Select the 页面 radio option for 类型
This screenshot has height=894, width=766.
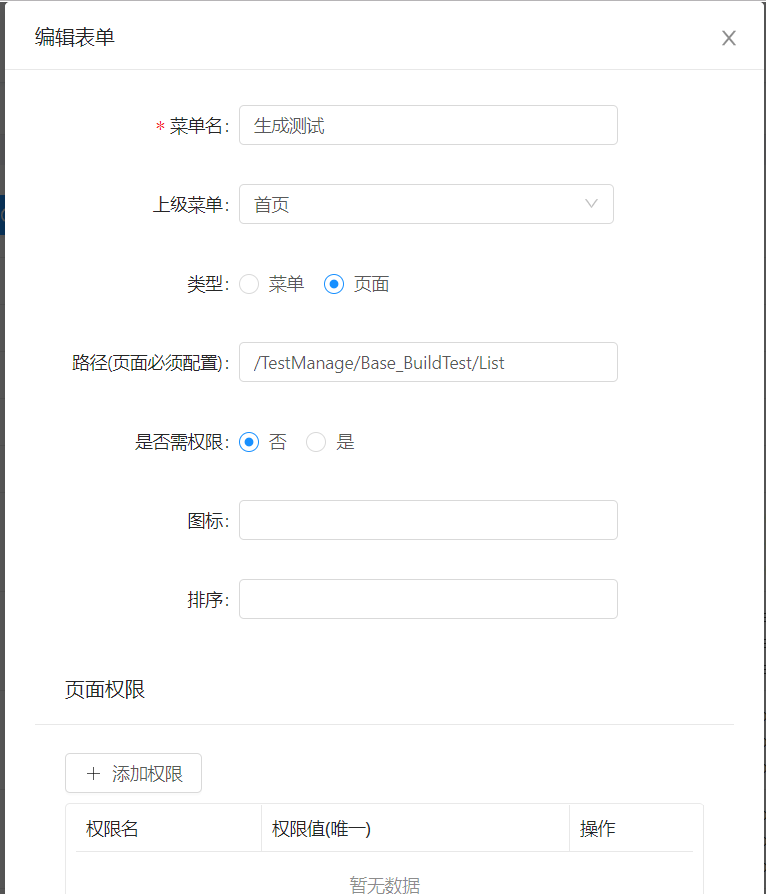pyautogui.click(x=334, y=284)
